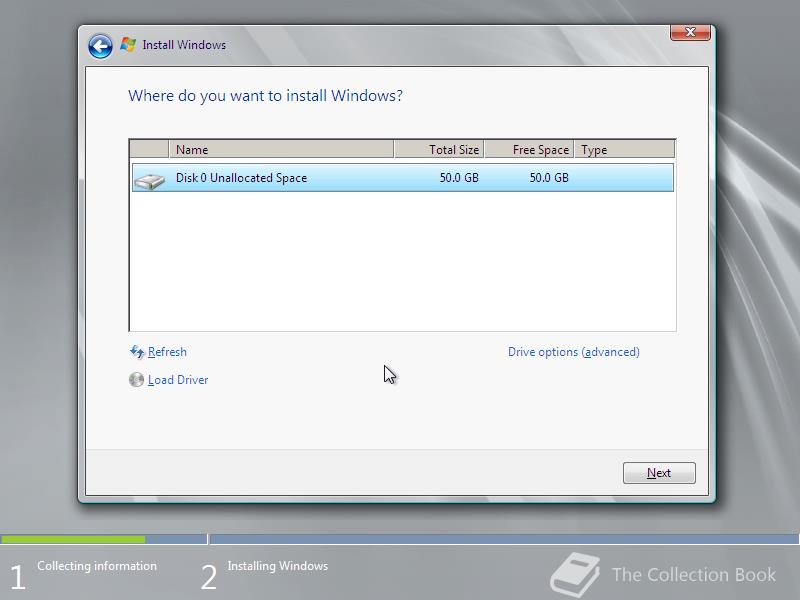Click the hard disk icon for Disk 0
The width and height of the screenshot is (800, 600).
click(149, 180)
